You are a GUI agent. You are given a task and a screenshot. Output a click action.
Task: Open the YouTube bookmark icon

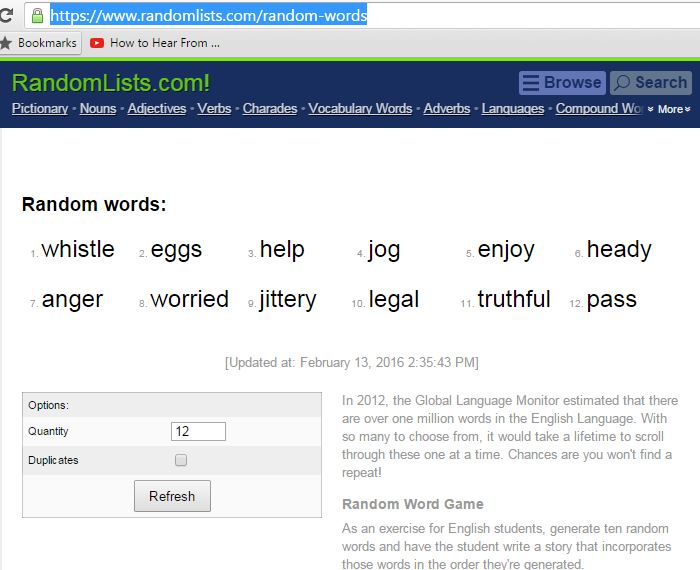[97, 43]
